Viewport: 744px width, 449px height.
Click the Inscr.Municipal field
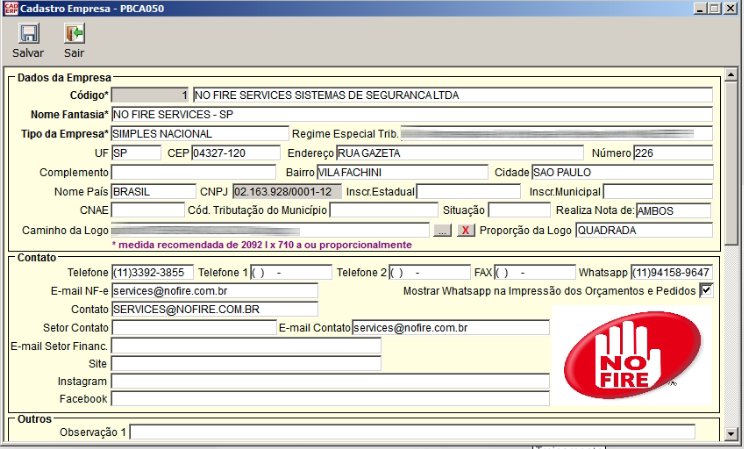click(x=658, y=192)
